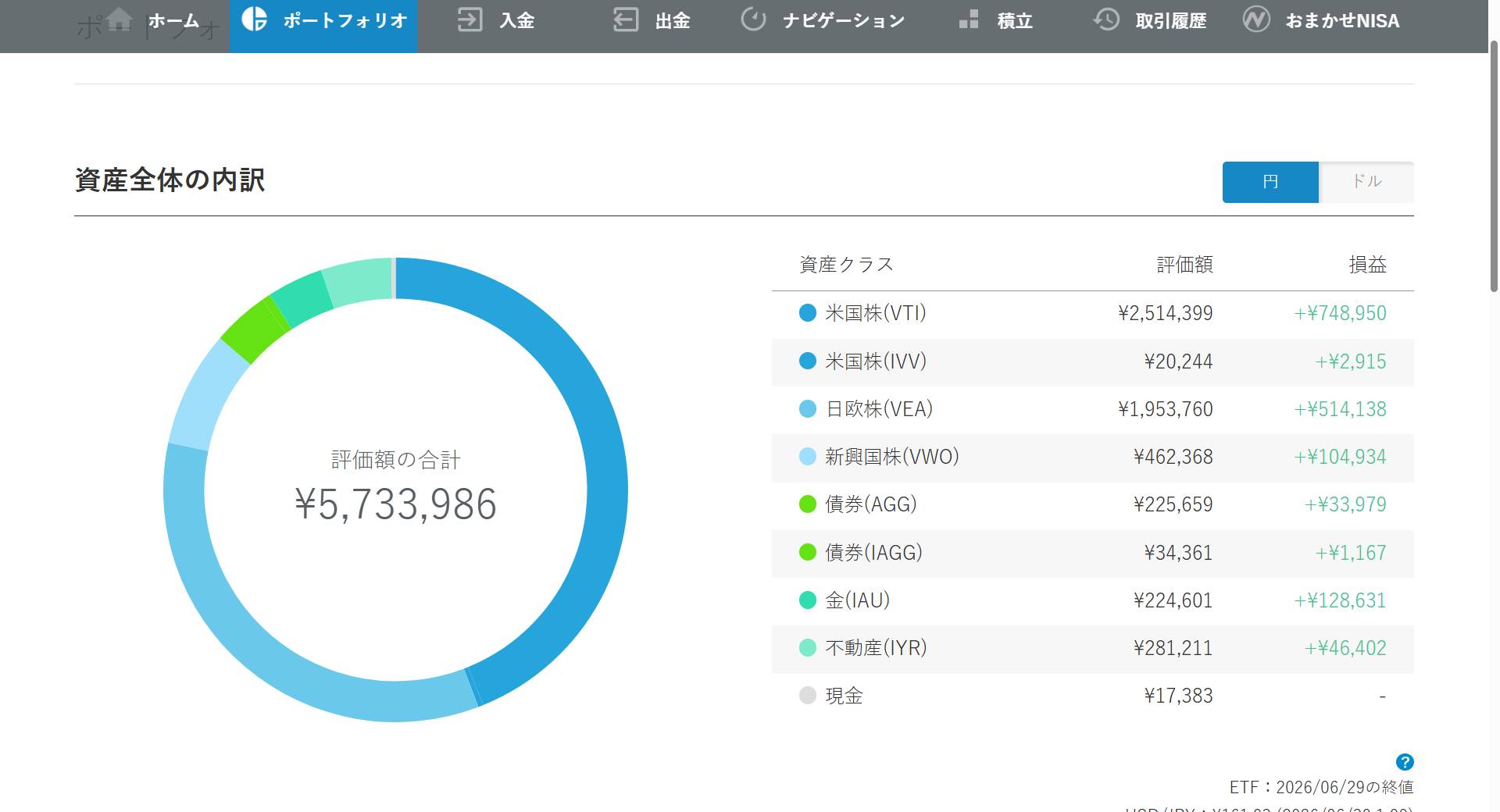Click the +¥104,934 profit value
Viewport: 1500px width, 812px height.
[1340, 457]
